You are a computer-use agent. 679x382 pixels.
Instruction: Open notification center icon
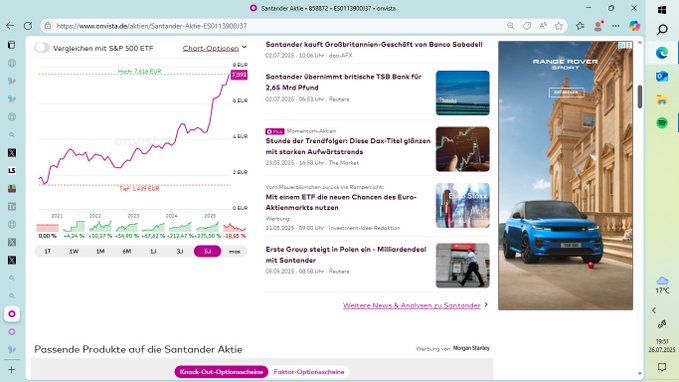point(662,367)
